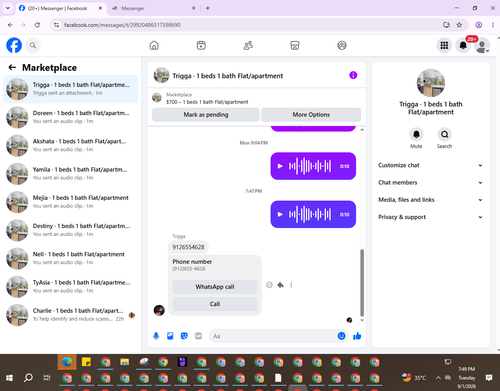Choose a sticker from the composer
500x391 pixels.
(x=184, y=336)
